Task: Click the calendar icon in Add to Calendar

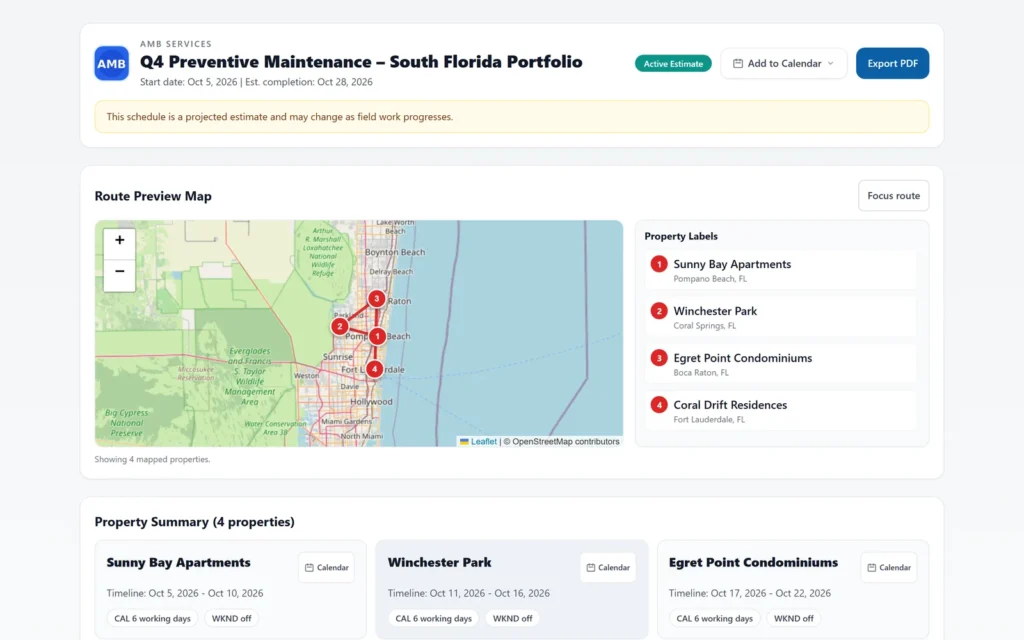Action: [737, 63]
